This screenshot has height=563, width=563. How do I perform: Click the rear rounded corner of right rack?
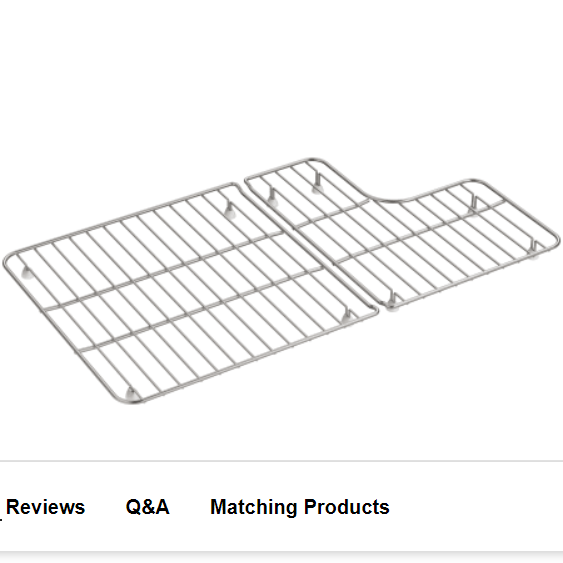[x=312, y=160]
